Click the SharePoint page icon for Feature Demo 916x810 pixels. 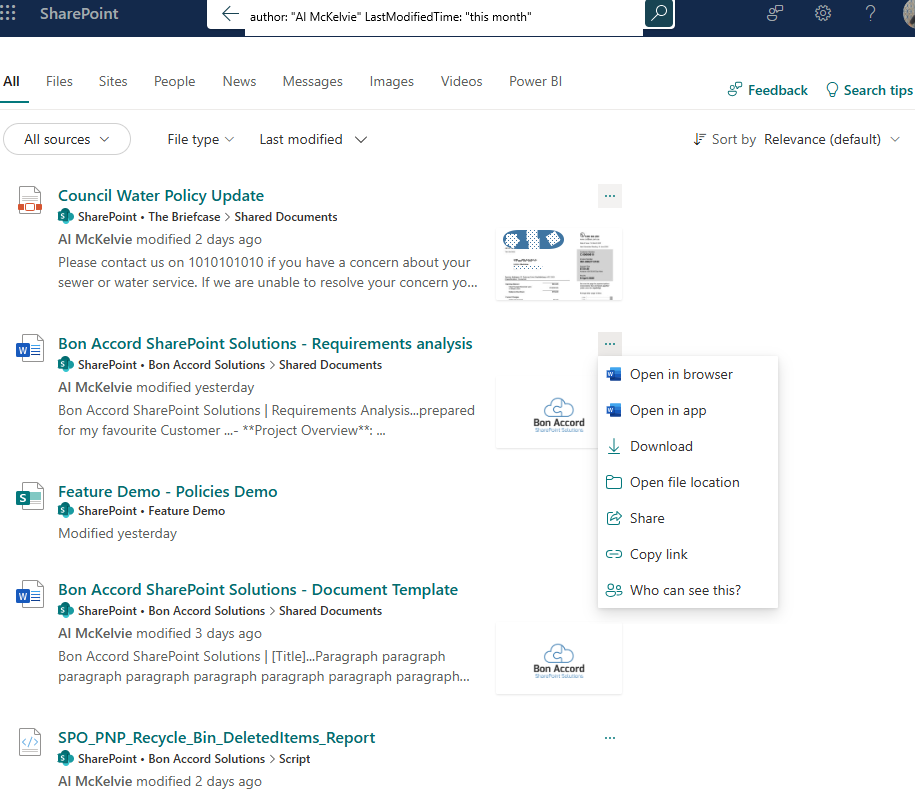(30, 496)
